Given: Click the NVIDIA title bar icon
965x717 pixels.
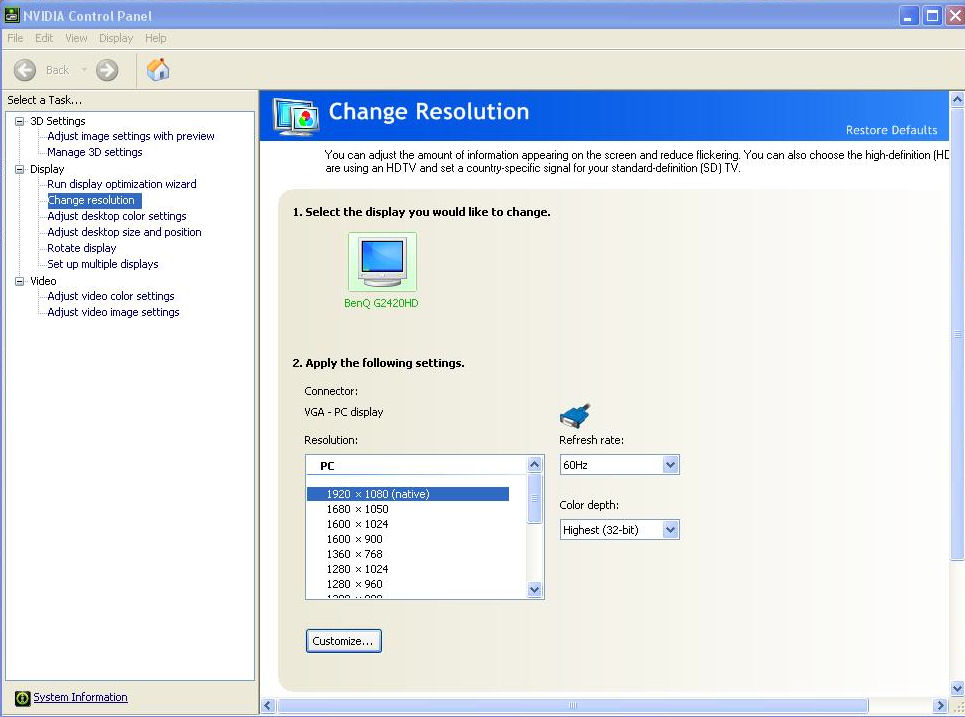Looking at the screenshot, I should 12,16.
